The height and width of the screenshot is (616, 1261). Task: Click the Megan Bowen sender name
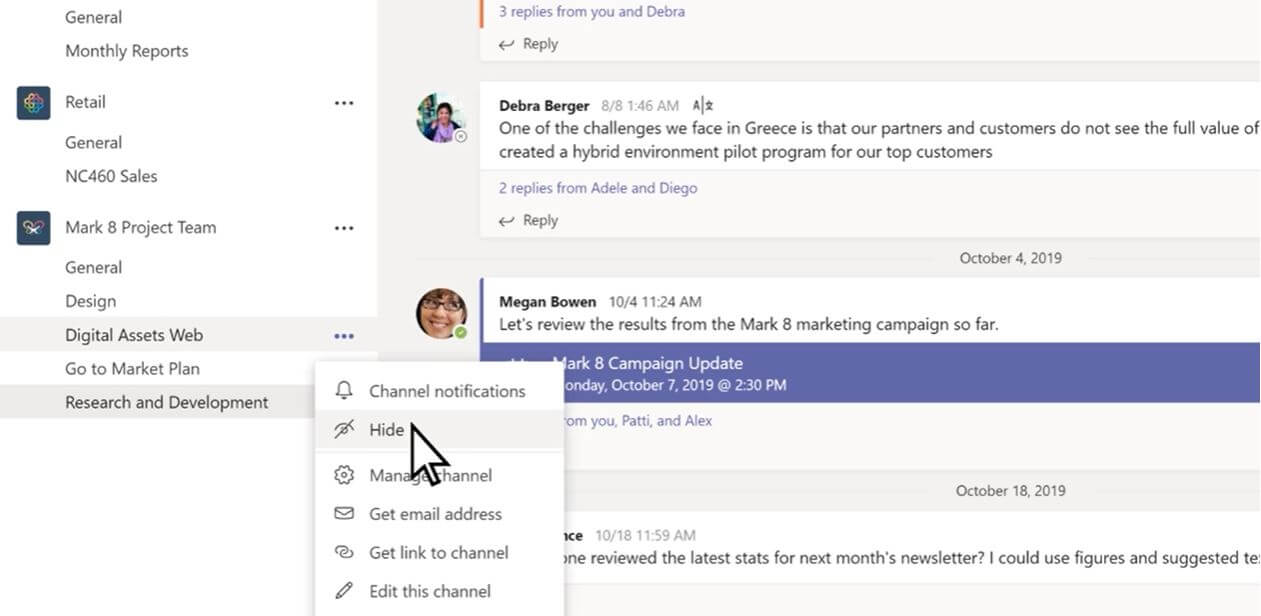pos(547,301)
